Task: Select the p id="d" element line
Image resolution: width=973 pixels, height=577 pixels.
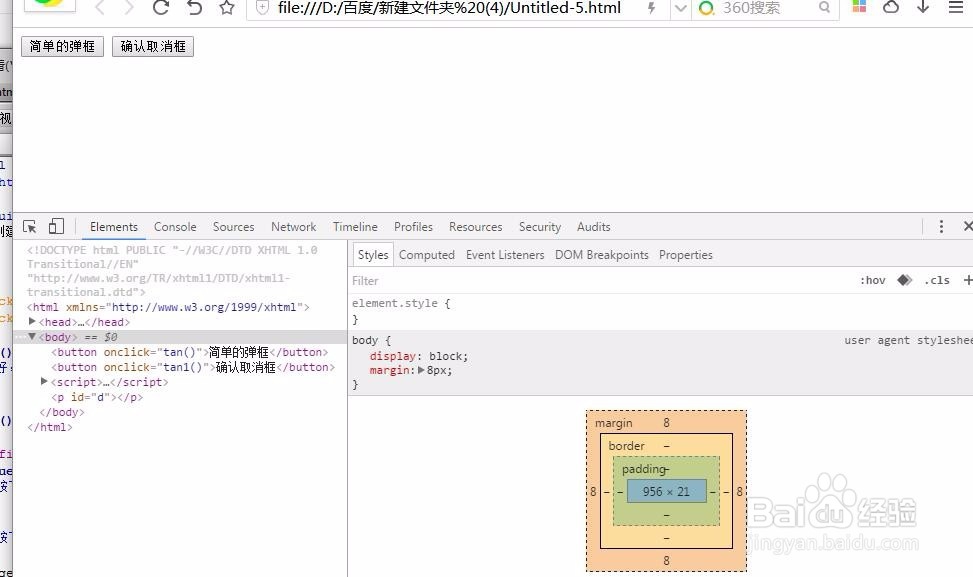Action: click(97, 397)
